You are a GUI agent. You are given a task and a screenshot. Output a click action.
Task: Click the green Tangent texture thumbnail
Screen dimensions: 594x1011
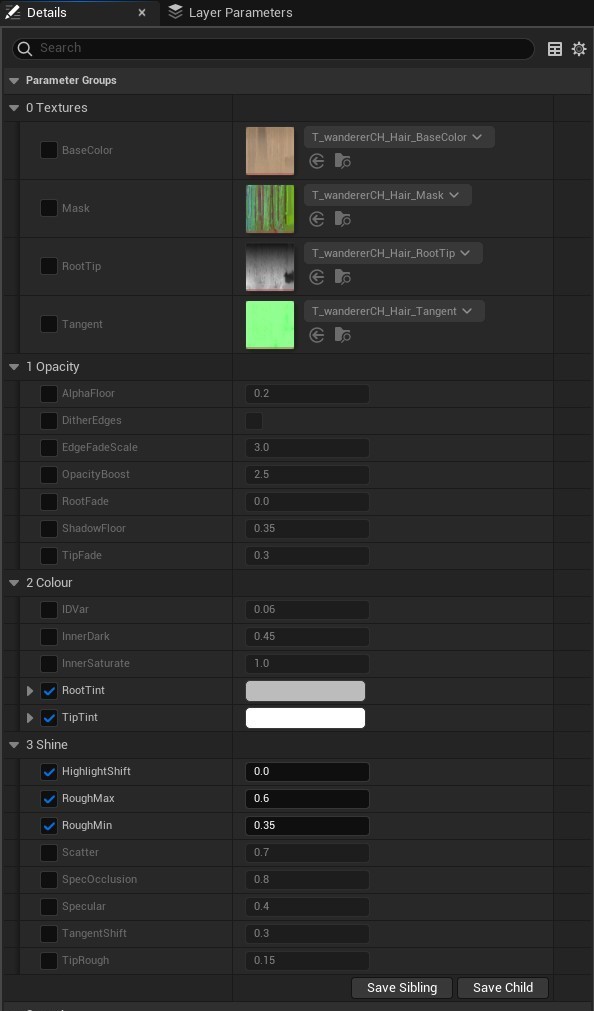point(270,325)
